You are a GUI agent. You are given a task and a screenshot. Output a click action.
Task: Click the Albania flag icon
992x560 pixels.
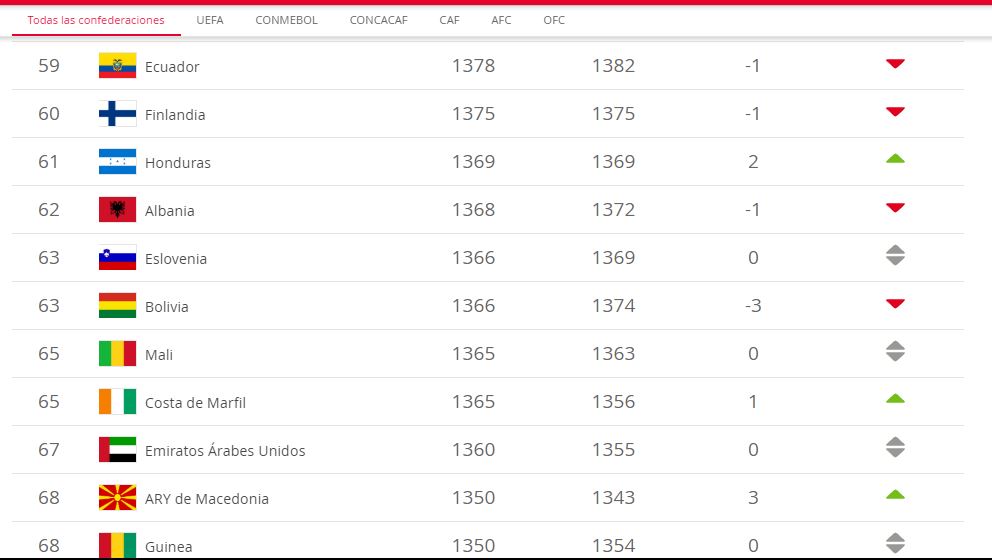(x=117, y=209)
